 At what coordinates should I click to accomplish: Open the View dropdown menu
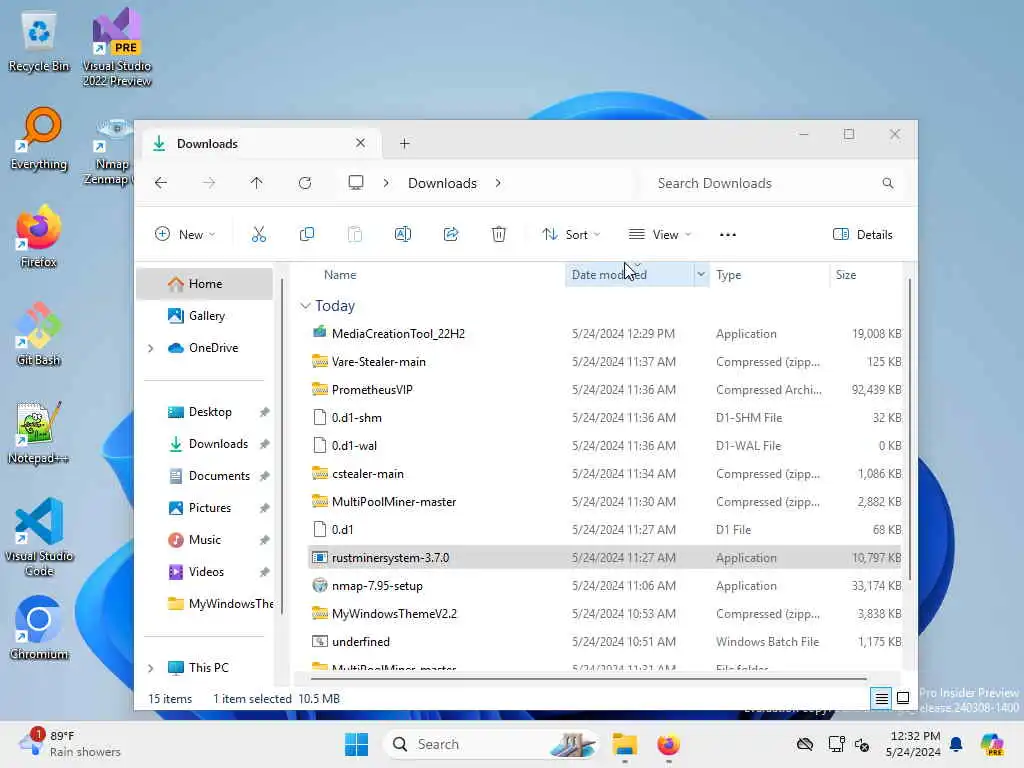pos(660,234)
